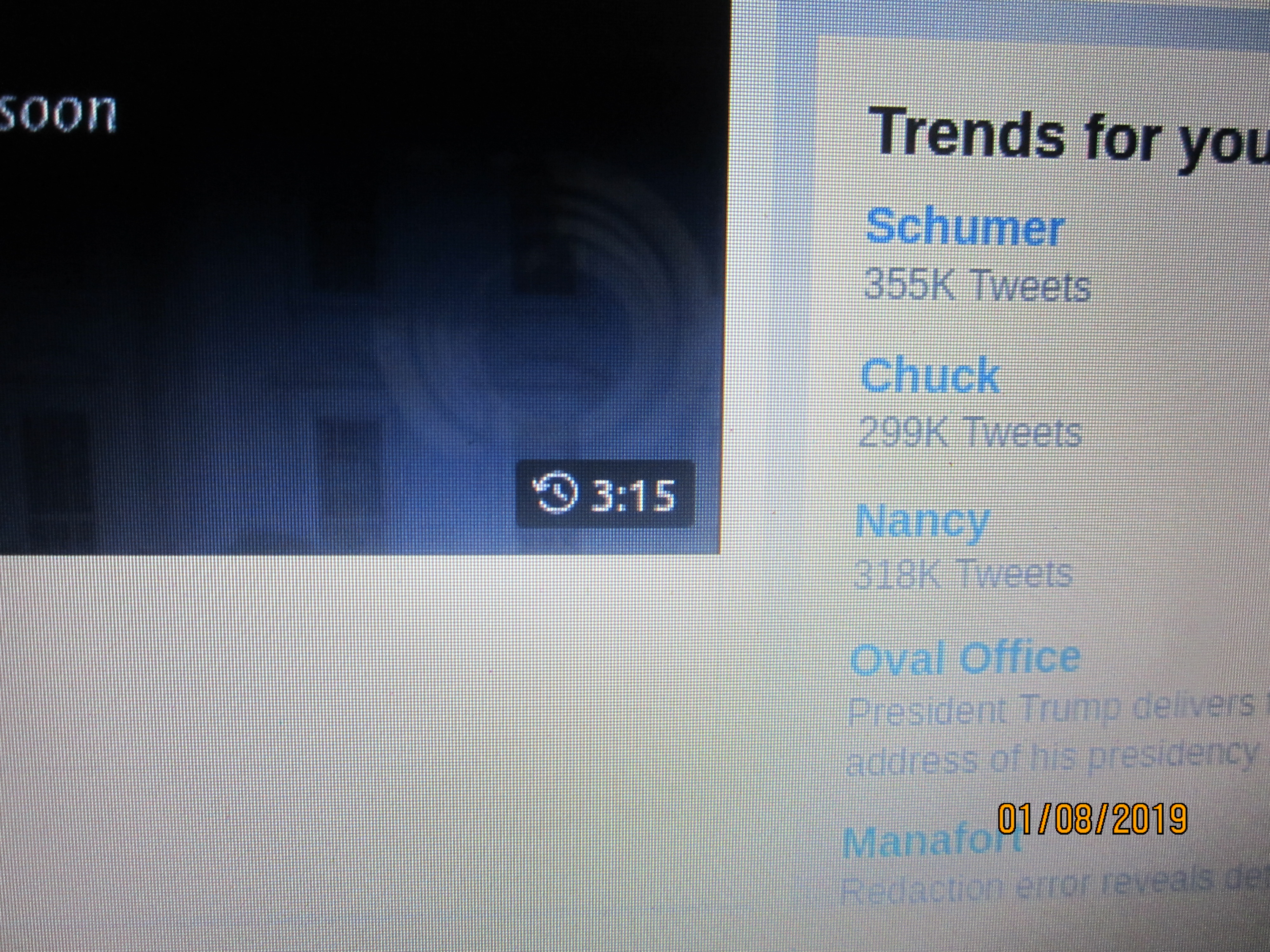
Task: Open the Oval Office trend
Action: click(x=965, y=658)
